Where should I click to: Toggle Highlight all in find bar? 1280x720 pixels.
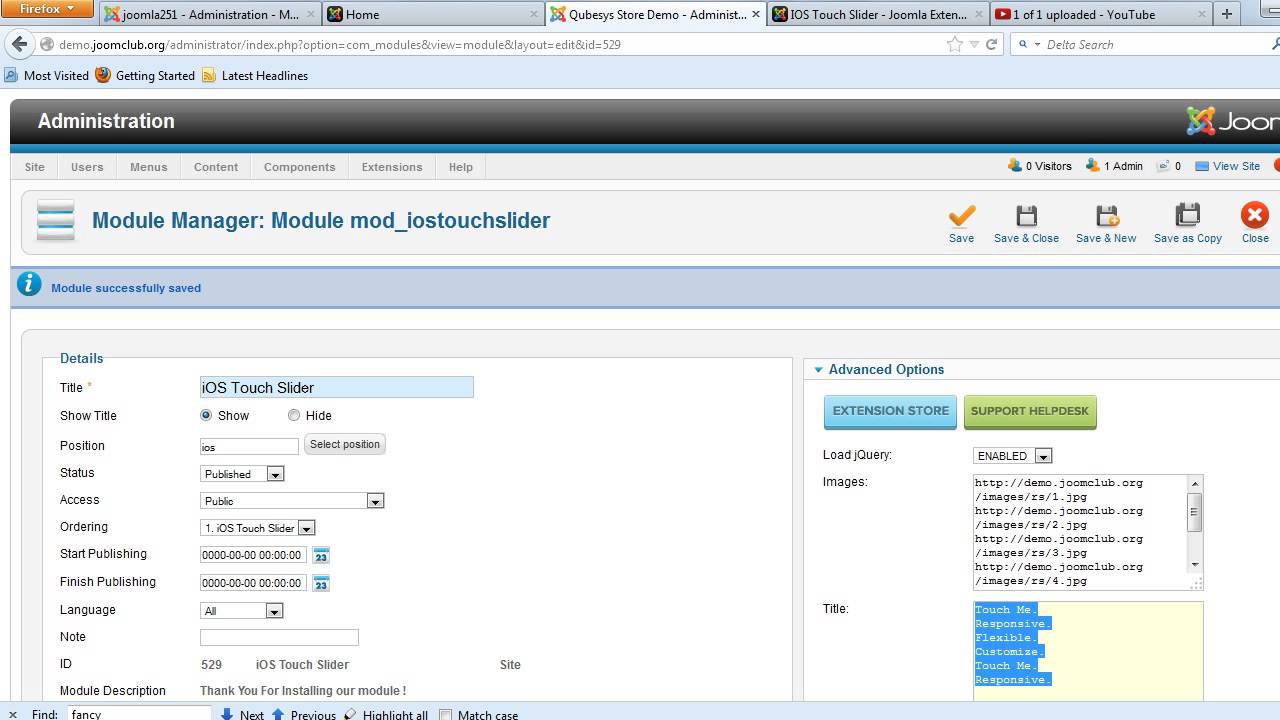[386, 714]
